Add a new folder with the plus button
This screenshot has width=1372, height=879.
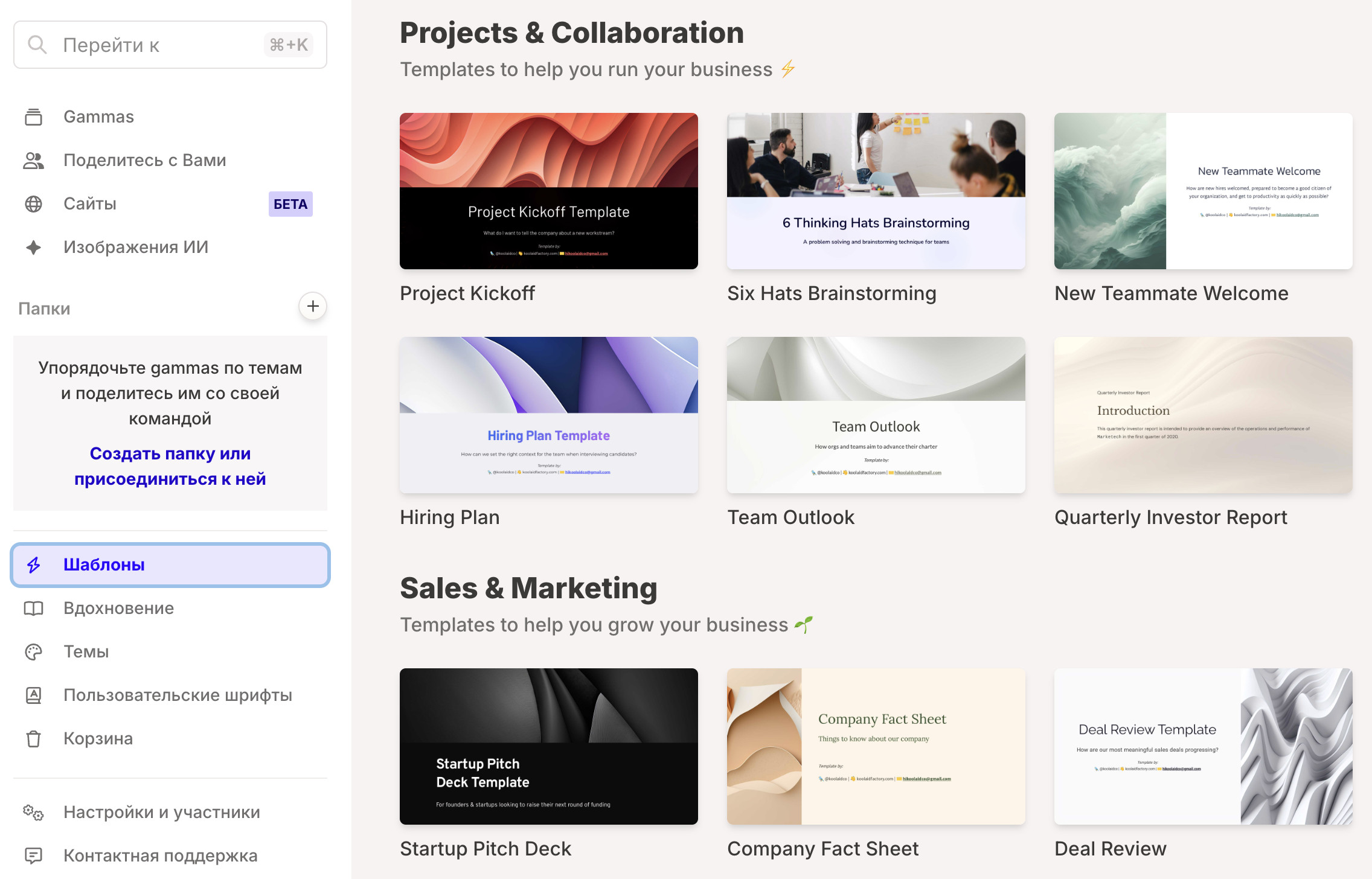pos(313,307)
